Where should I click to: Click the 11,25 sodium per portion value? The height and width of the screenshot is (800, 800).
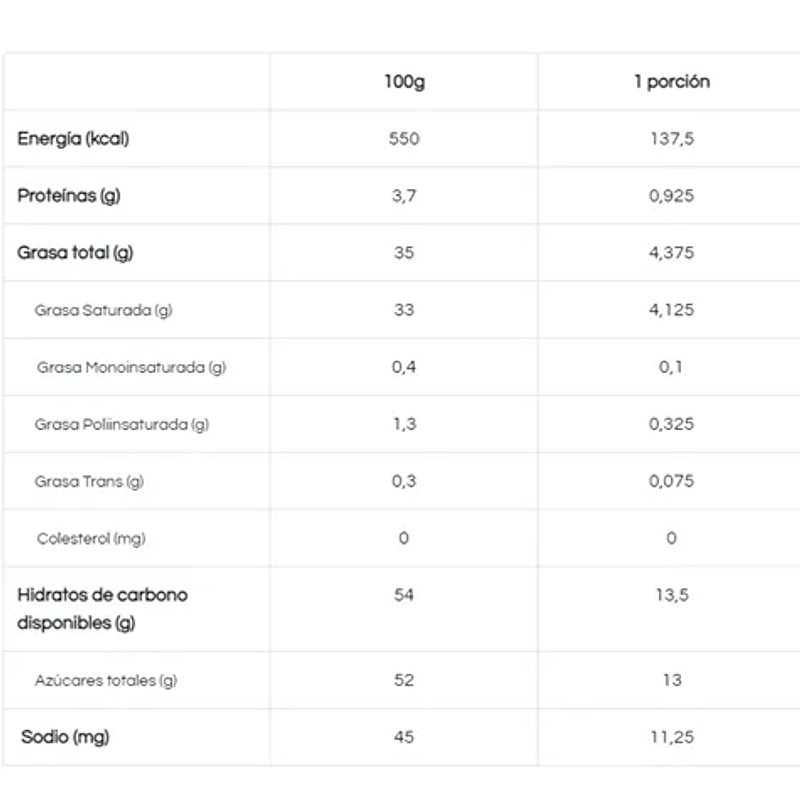(x=671, y=737)
